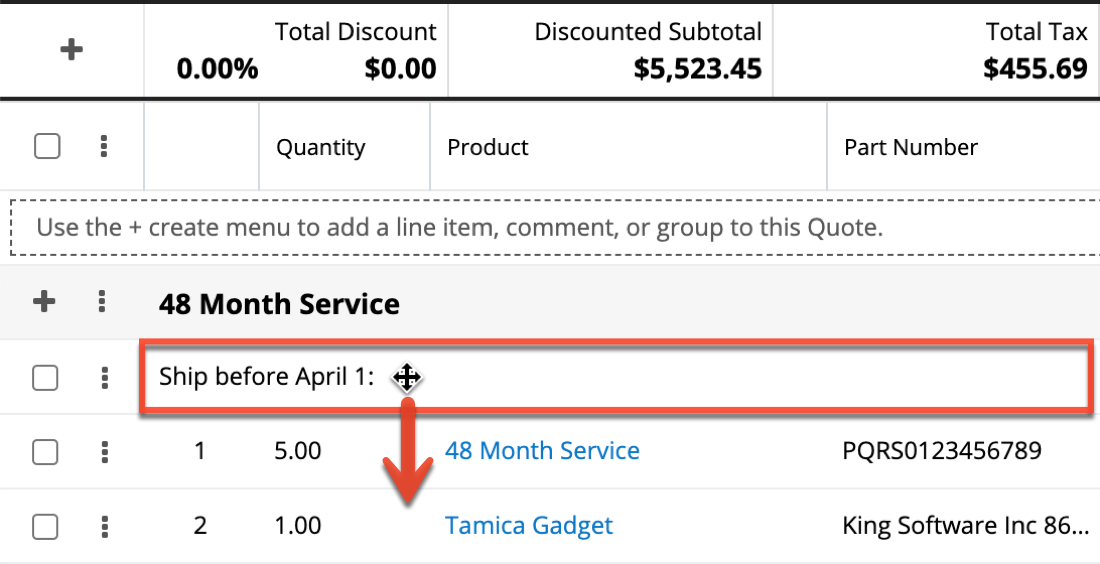The image size is (1100, 564).
Task: Click three-dot icon on 48 Month Service line
Action: [104, 452]
